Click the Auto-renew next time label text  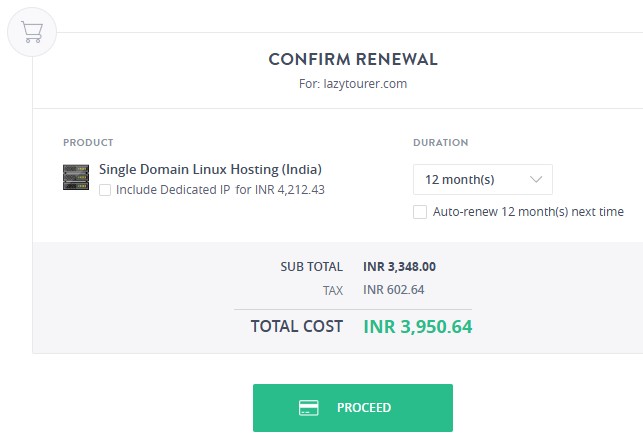(528, 212)
